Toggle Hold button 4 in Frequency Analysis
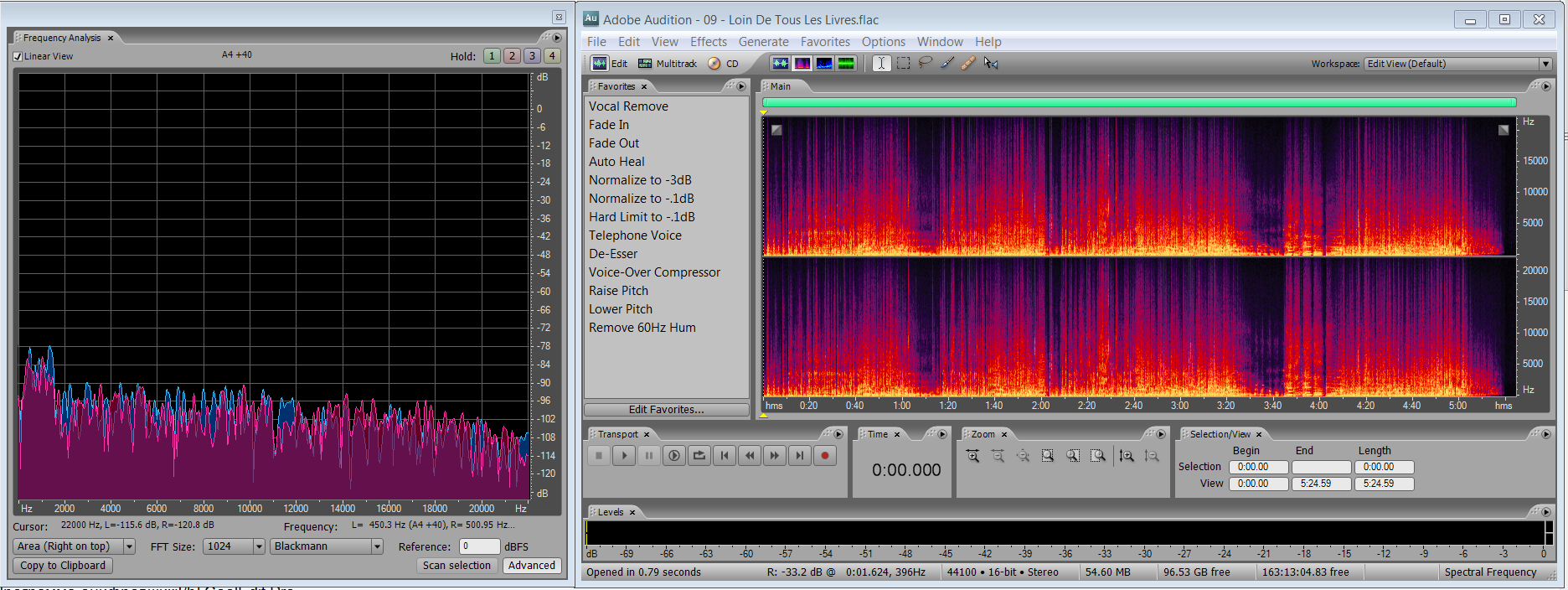Image resolution: width=1568 pixels, height=590 pixels. click(x=552, y=56)
